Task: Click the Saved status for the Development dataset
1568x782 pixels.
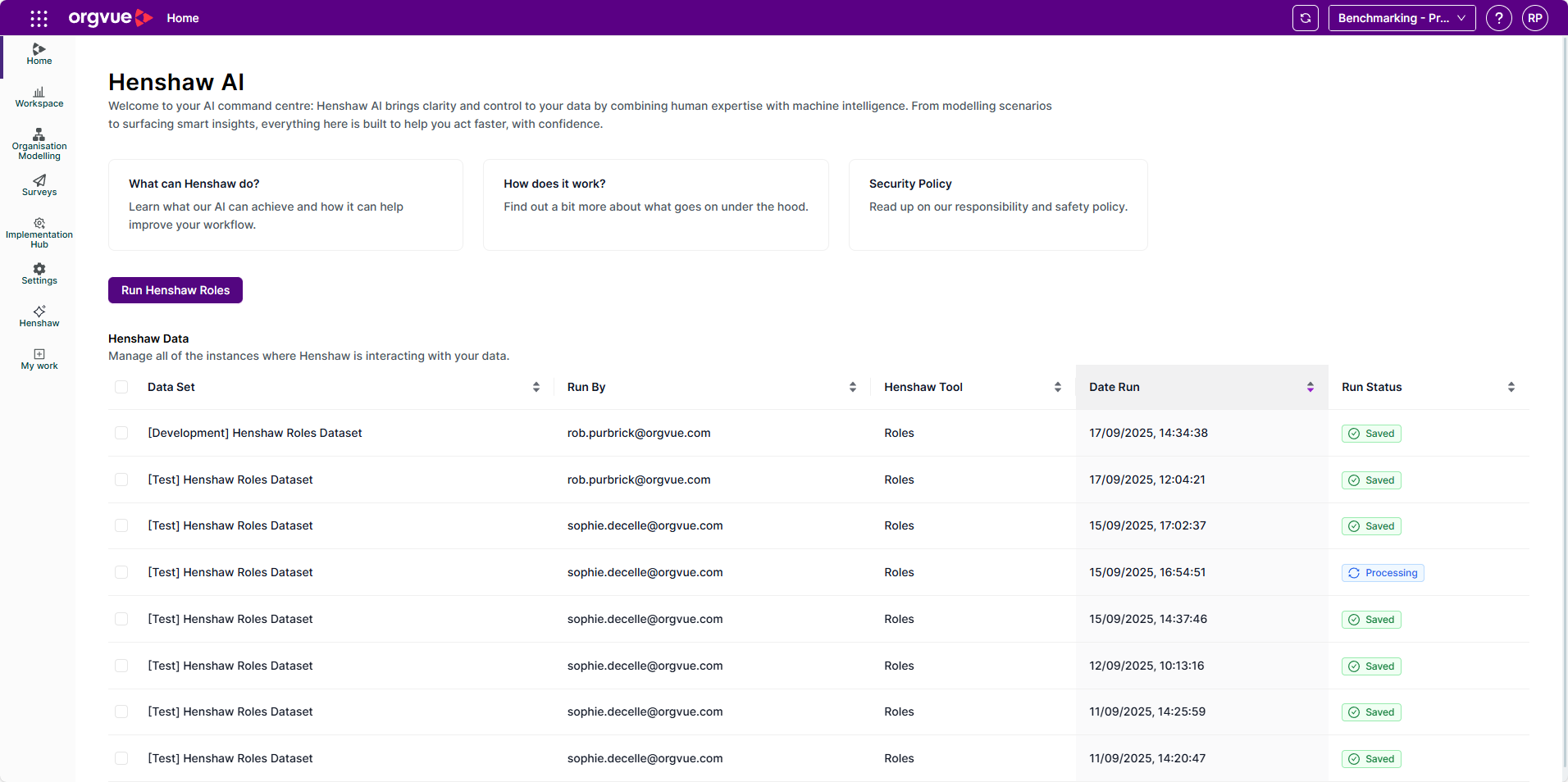Action: coord(1371,434)
